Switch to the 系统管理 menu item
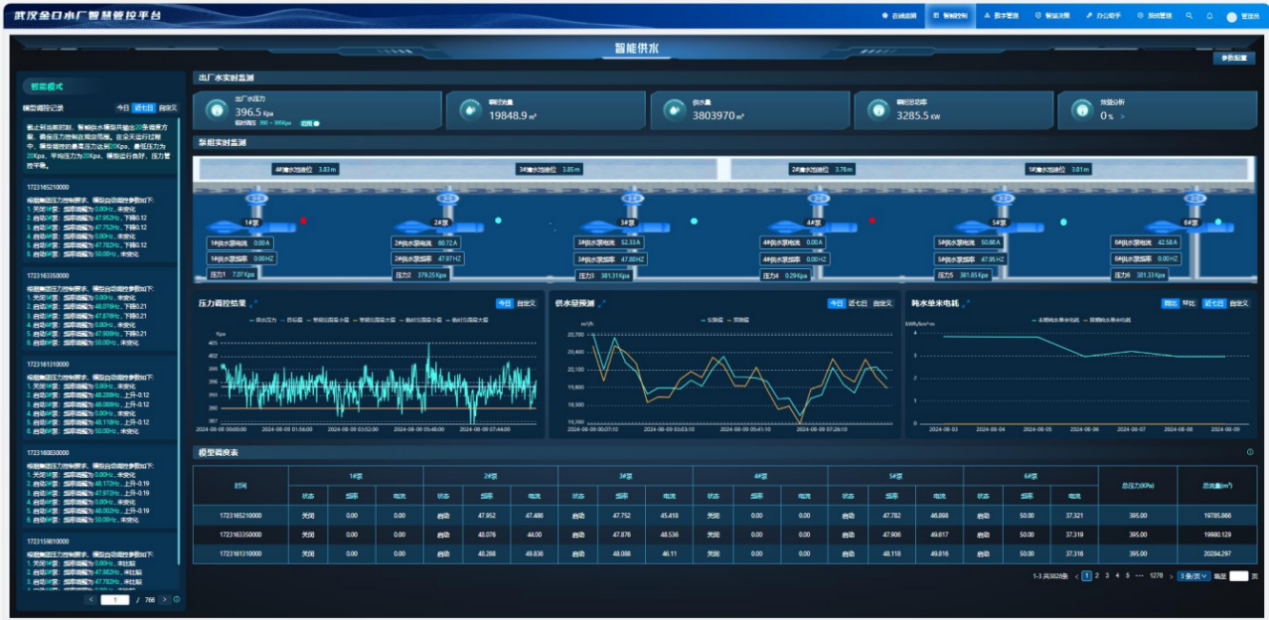This screenshot has height=620, width=1269. pyautogui.click(x=1151, y=16)
